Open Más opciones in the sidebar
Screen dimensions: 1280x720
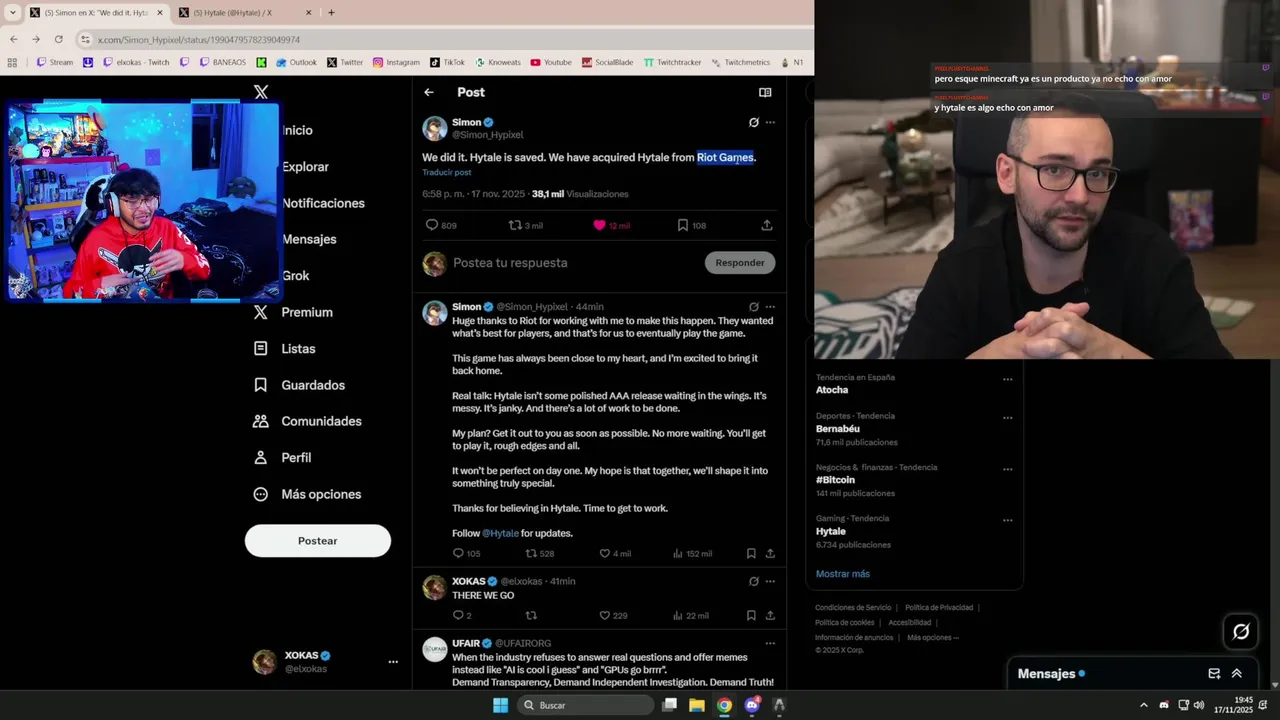click(x=307, y=494)
